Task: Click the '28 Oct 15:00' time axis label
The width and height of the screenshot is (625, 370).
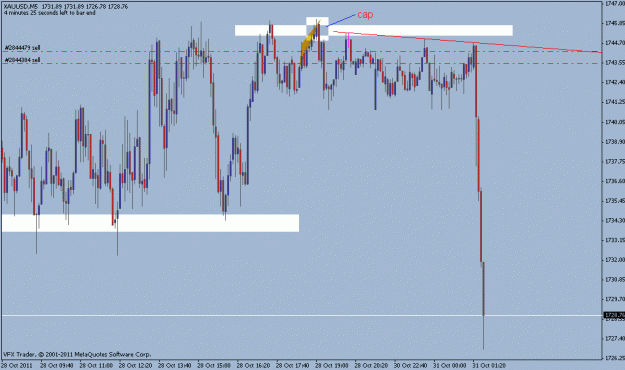Action: pyautogui.click(x=214, y=365)
